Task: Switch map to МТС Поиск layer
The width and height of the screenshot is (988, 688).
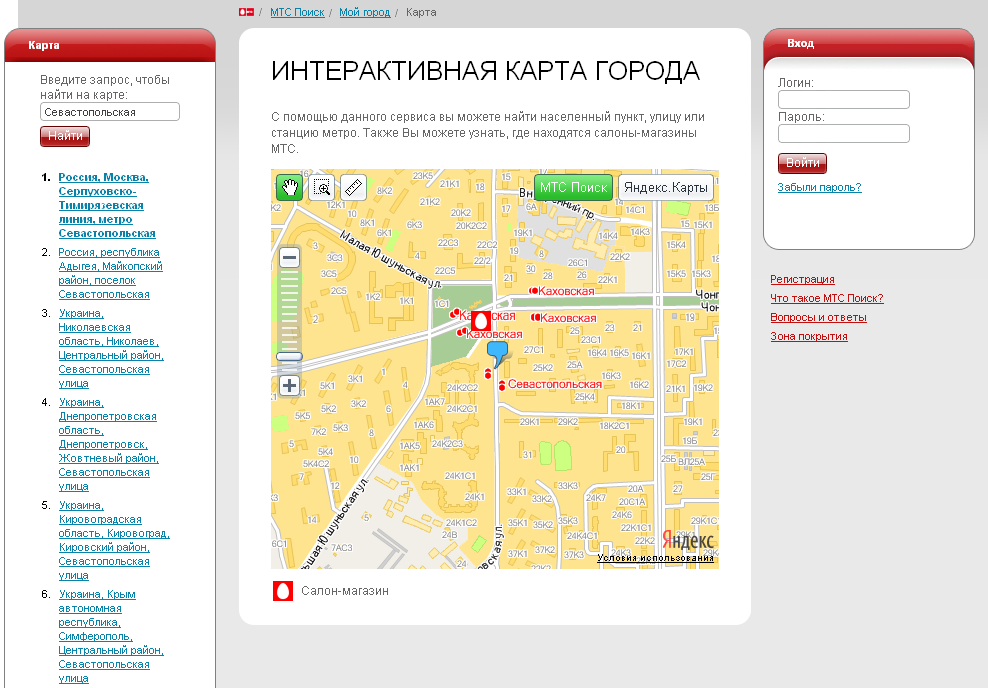Action: coord(573,187)
